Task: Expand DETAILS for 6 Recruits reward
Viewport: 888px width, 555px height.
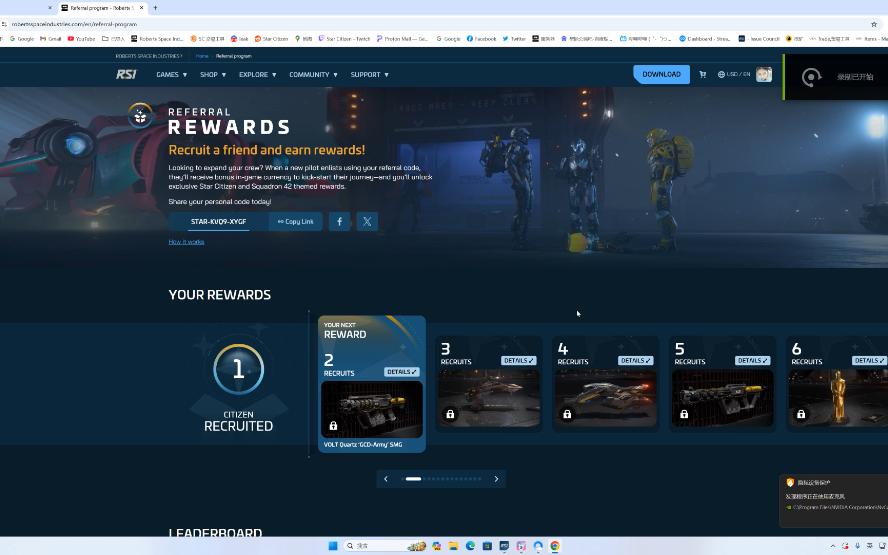Action: [x=869, y=360]
